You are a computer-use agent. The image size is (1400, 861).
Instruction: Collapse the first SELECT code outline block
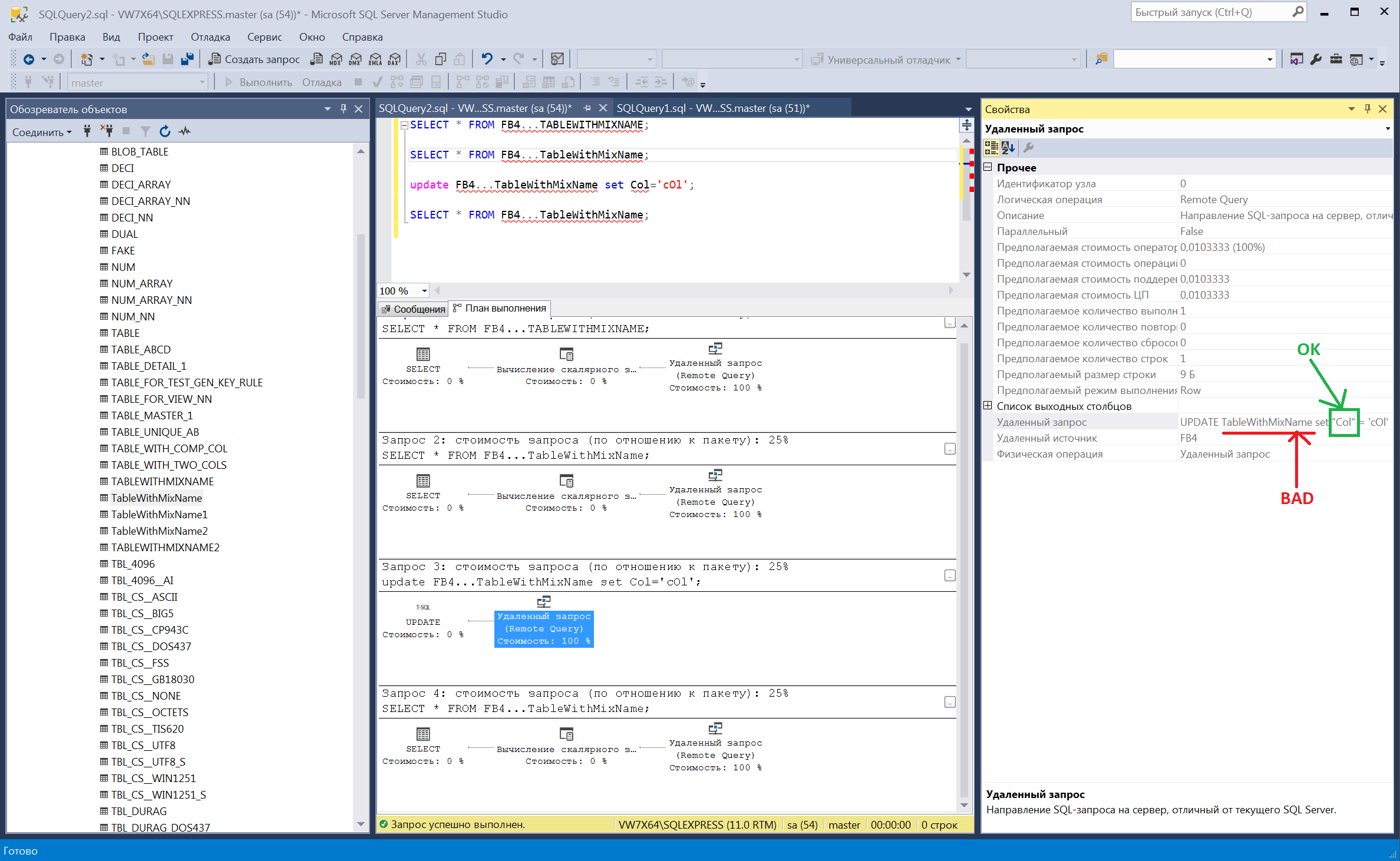[x=404, y=125]
